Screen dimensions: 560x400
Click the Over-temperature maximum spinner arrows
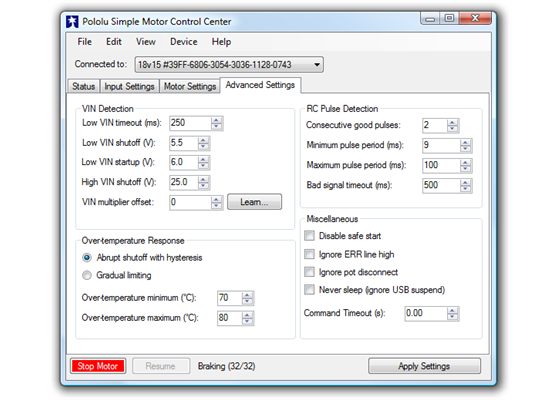pos(248,318)
